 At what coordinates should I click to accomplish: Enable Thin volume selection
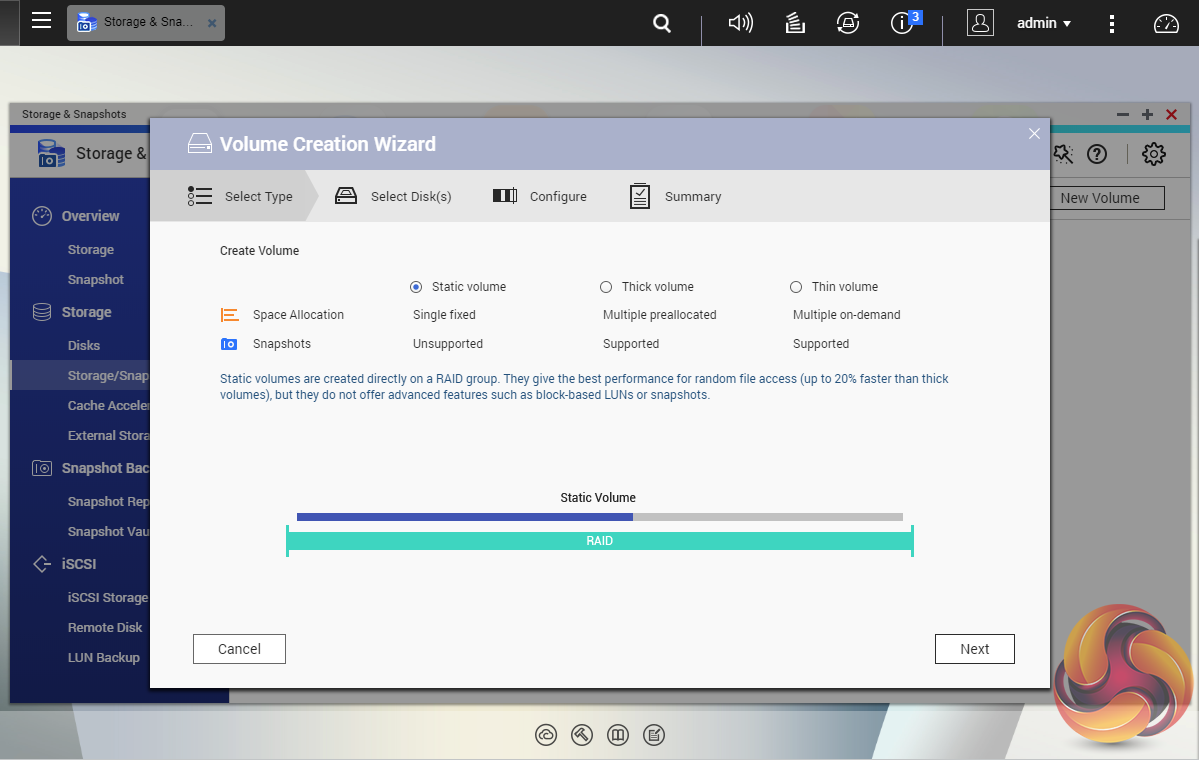795,287
